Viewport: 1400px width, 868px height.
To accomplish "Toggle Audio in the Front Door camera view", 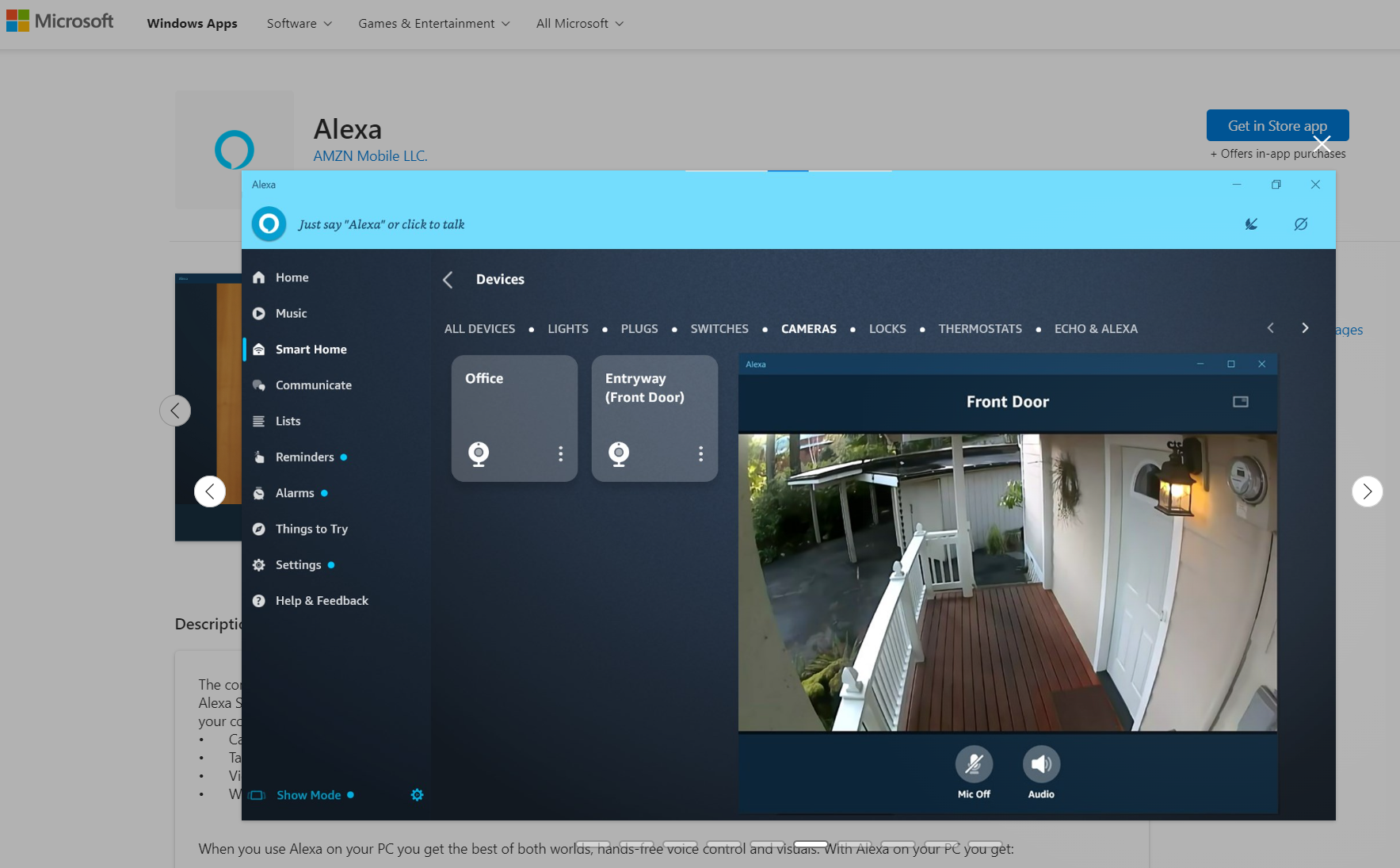I will click(x=1041, y=763).
